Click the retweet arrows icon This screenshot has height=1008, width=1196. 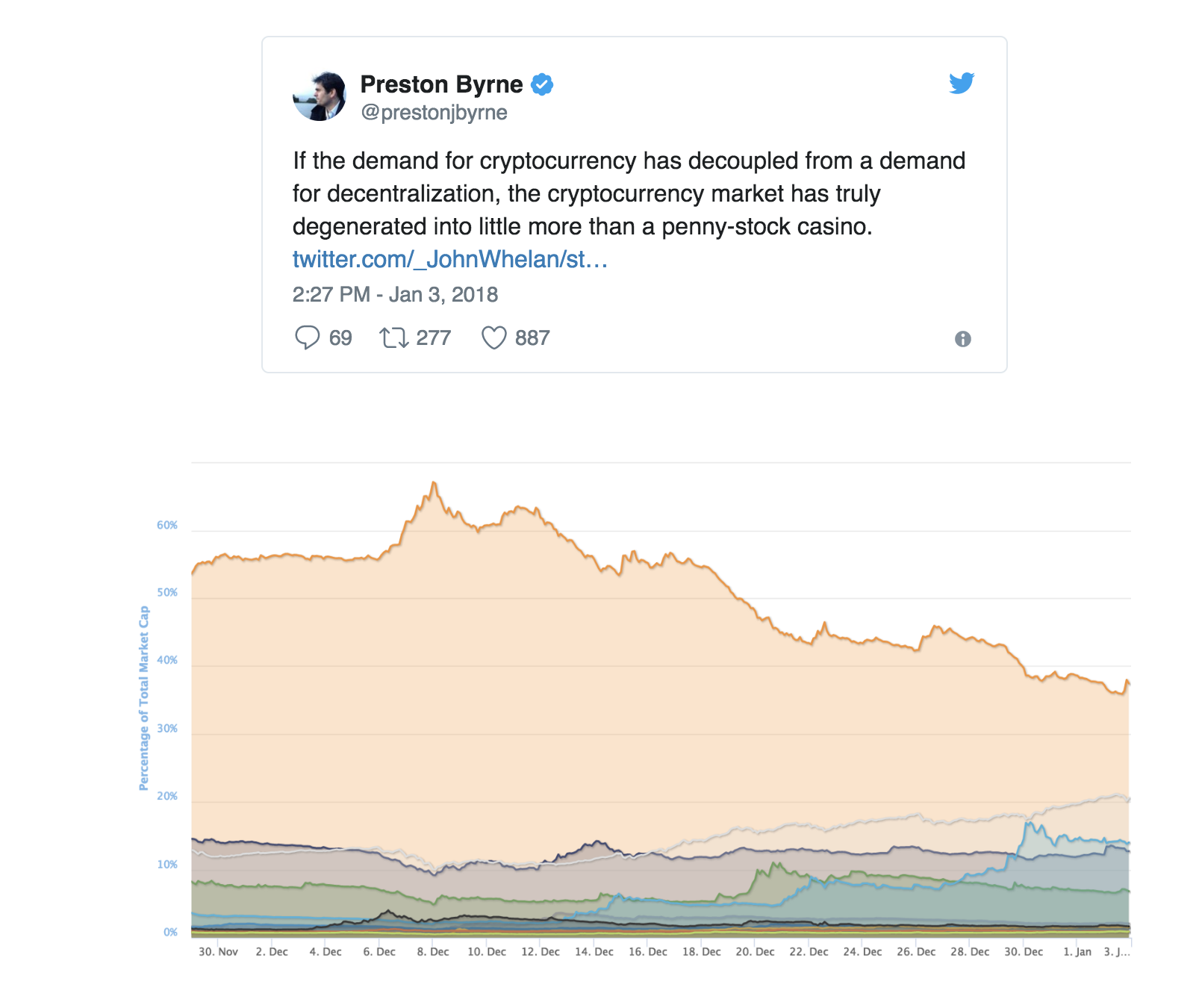(x=393, y=337)
